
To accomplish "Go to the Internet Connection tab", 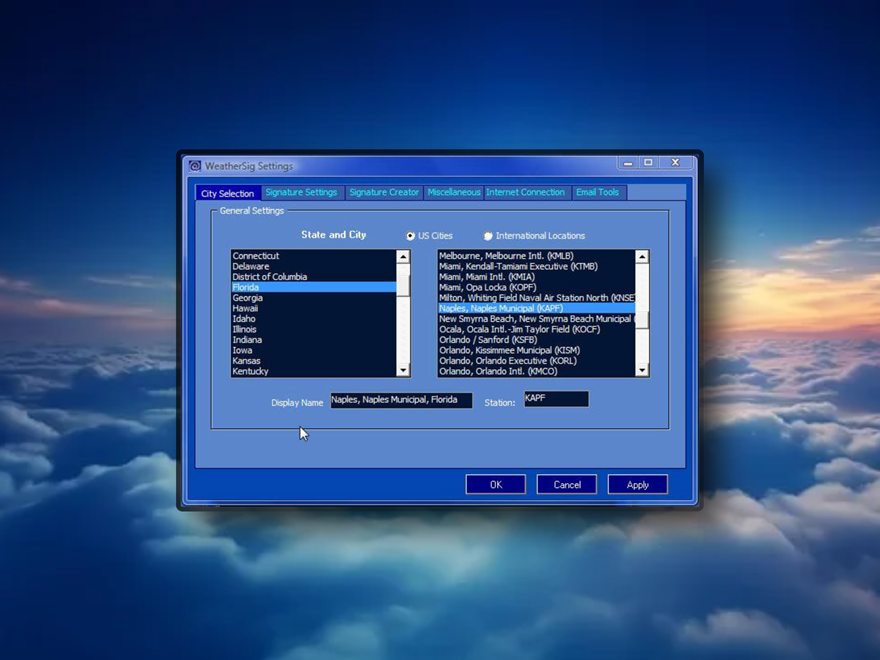I will (525, 192).
